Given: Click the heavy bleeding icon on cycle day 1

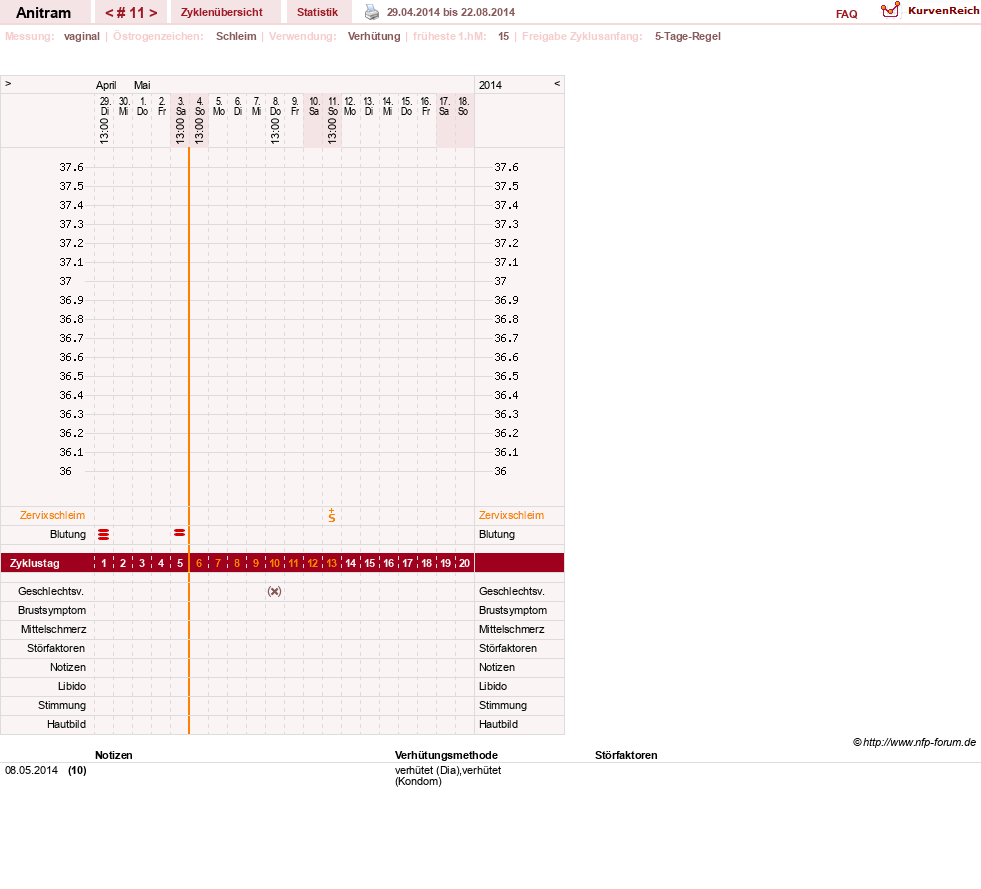Looking at the screenshot, I should click(104, 534).
